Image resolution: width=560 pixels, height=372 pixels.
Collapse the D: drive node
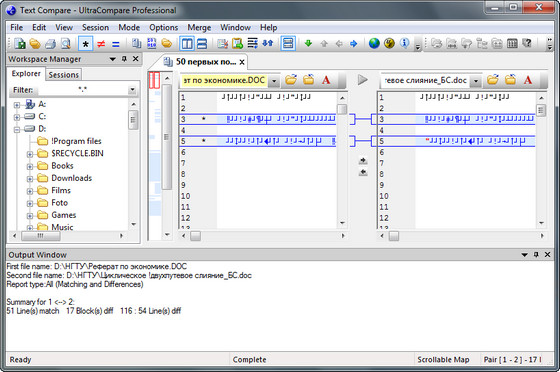click(16, 130)
